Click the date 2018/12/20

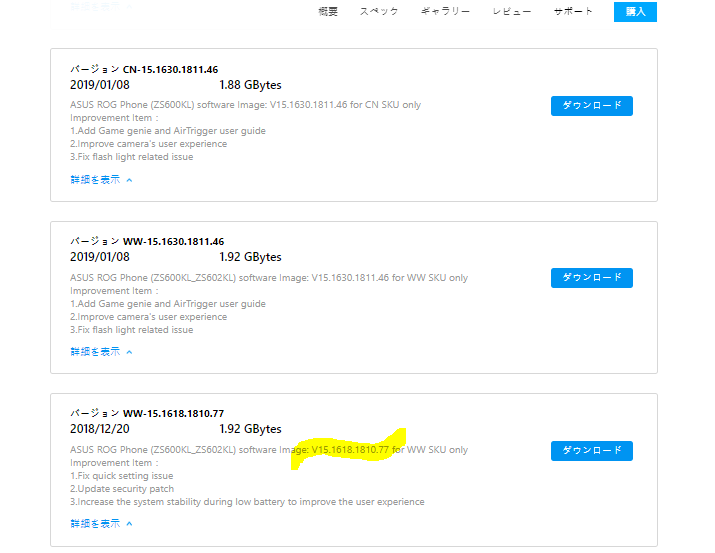tap(100, 429)
